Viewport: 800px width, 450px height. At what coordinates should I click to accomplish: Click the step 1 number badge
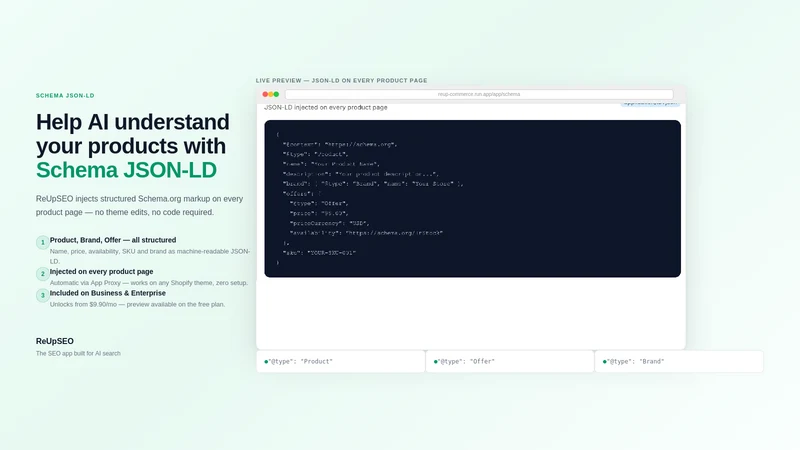pos(43,242)
